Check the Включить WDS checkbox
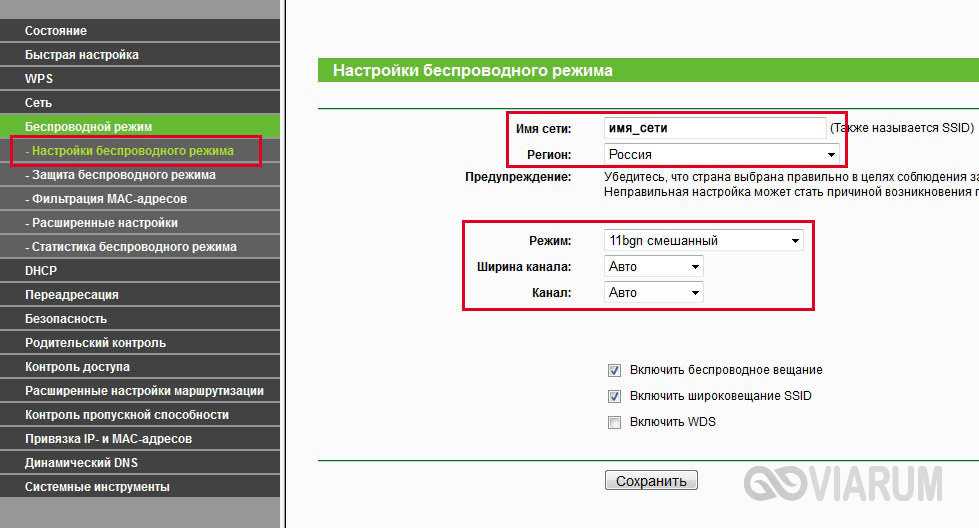 click(x=615, y=422)
